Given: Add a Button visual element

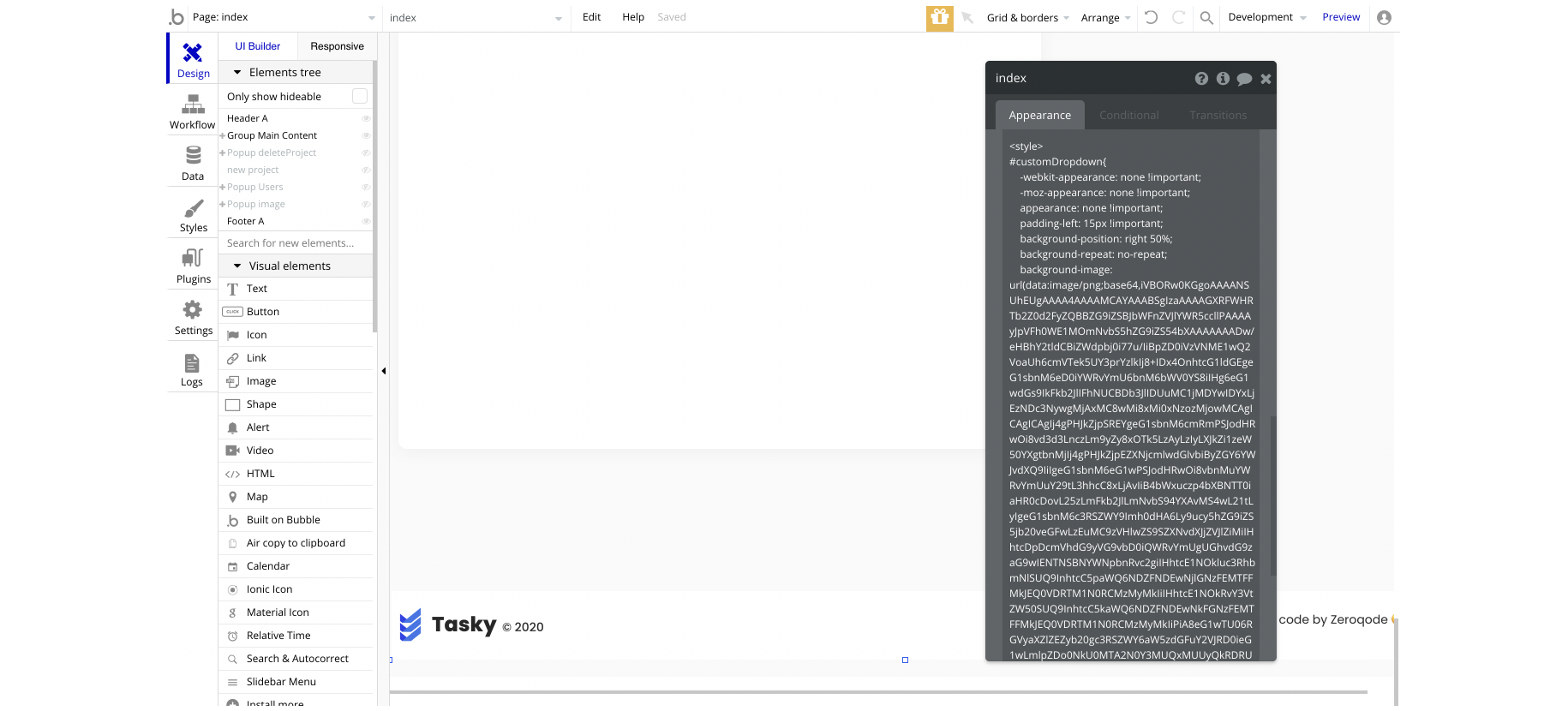Looking at the screenshot, I should pos(296,312).
